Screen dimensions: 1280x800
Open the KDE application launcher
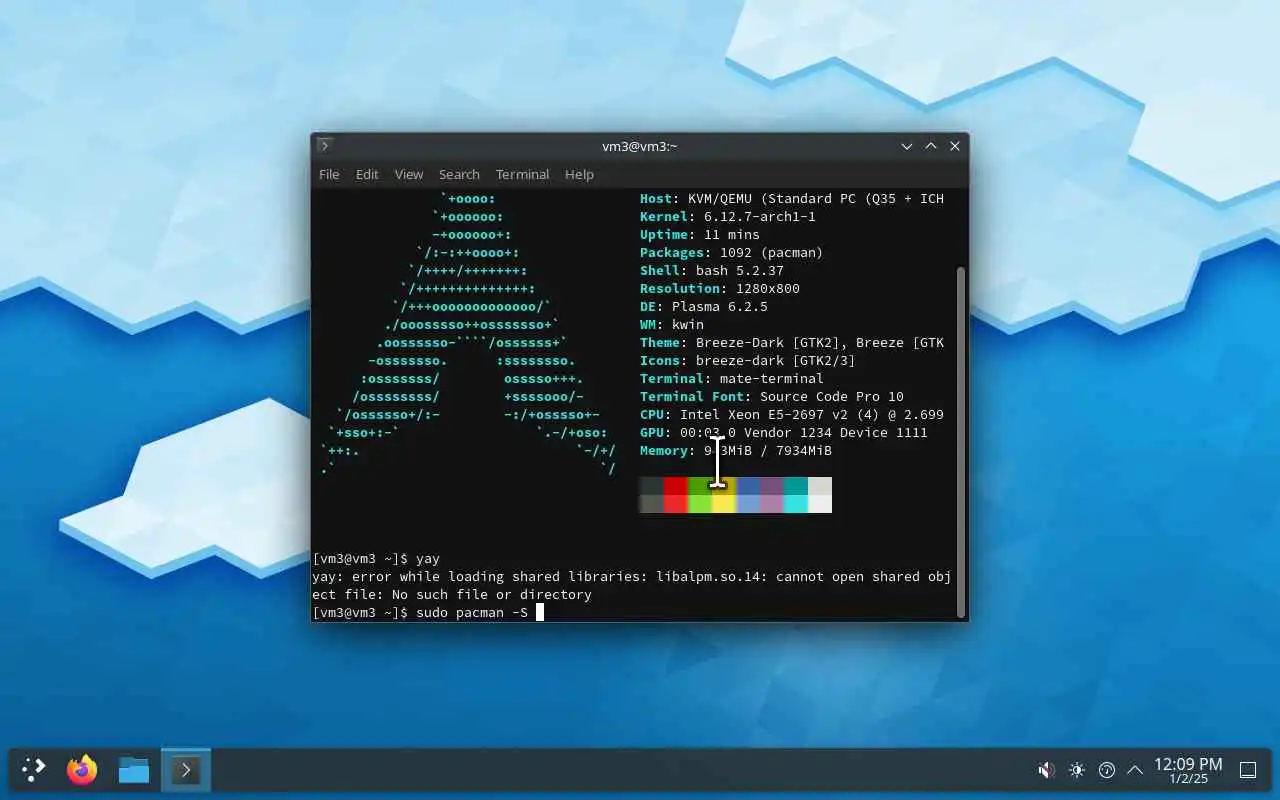pos(34,769)
